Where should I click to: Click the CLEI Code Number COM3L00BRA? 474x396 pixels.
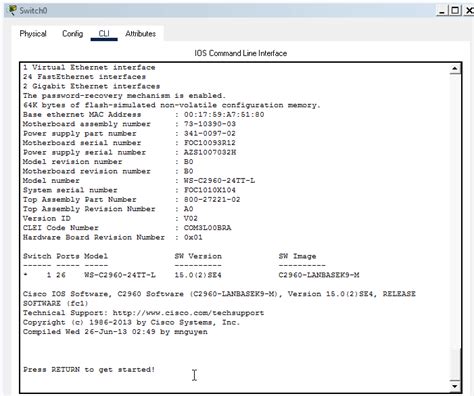207,228
